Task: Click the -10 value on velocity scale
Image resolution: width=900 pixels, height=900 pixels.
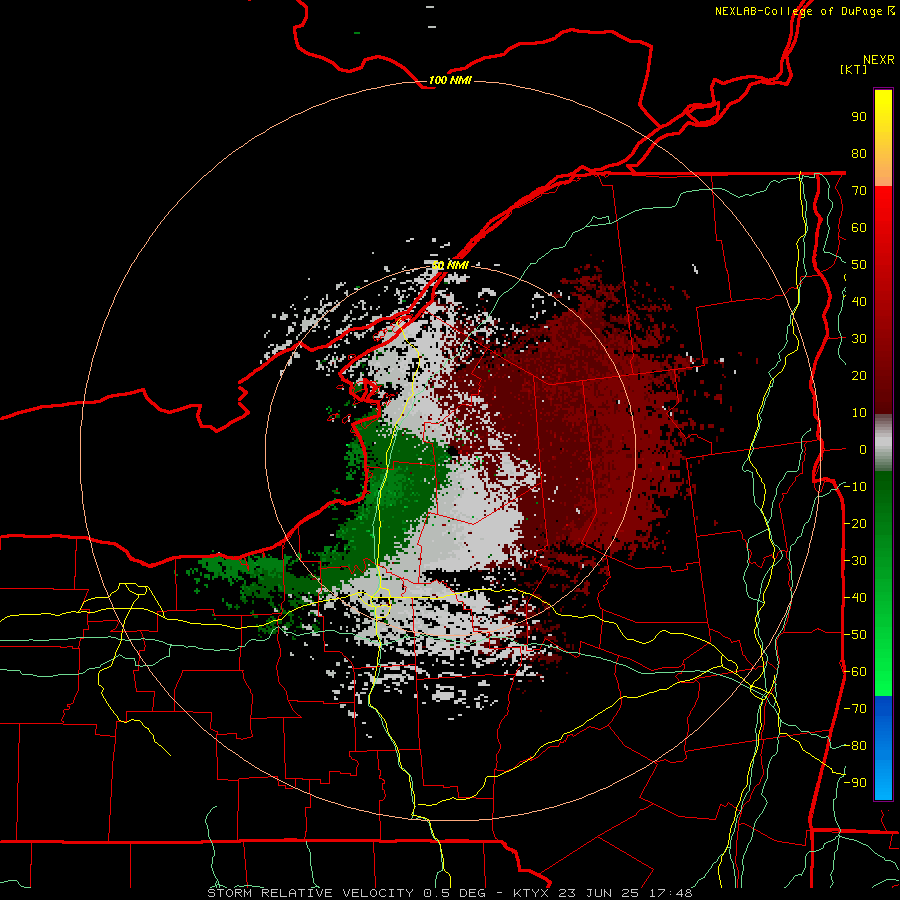Action: (x=855, y=487)
